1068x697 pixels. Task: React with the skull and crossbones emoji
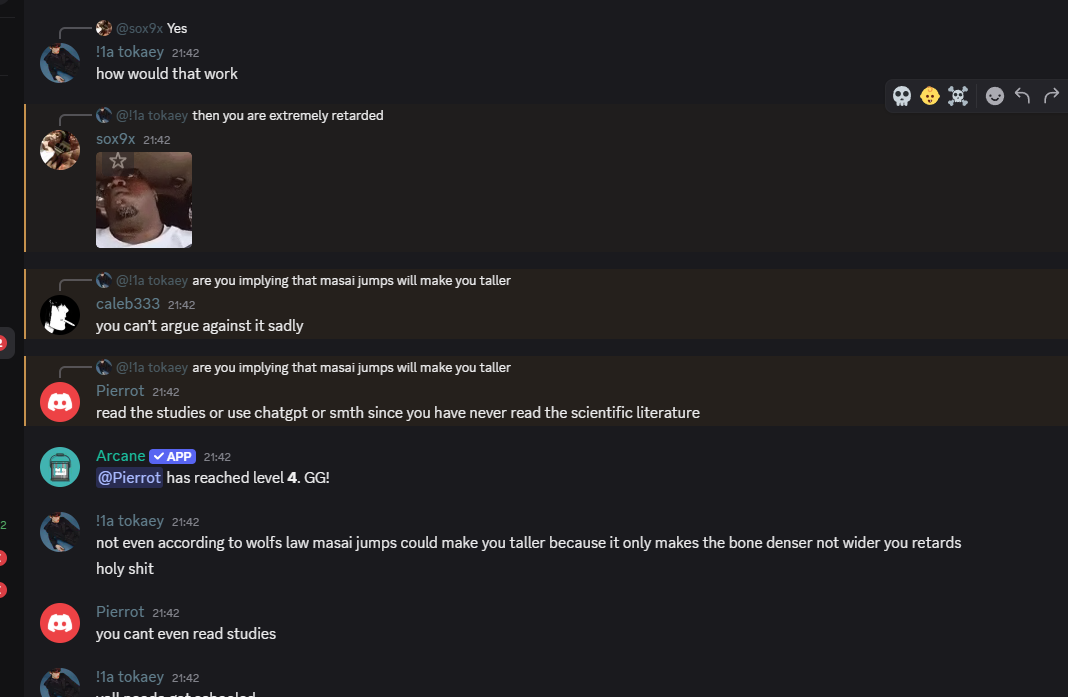click(x=958, y=96)
